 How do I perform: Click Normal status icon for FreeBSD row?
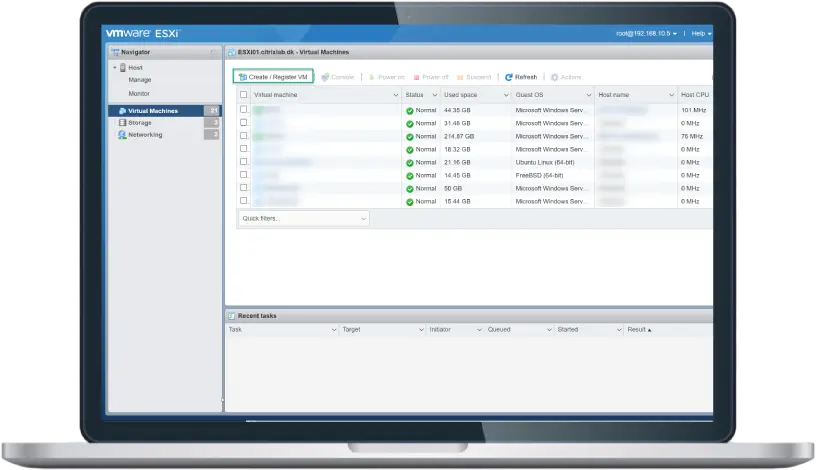tap(410, 176)
